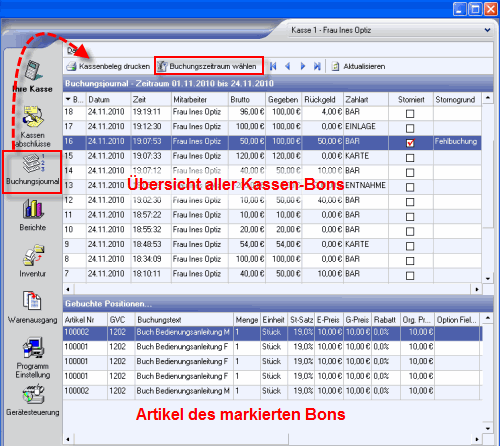Sort positions by Artikel Nr header
This screenshot has height=446, width=500.
click(x=85, y=320)
